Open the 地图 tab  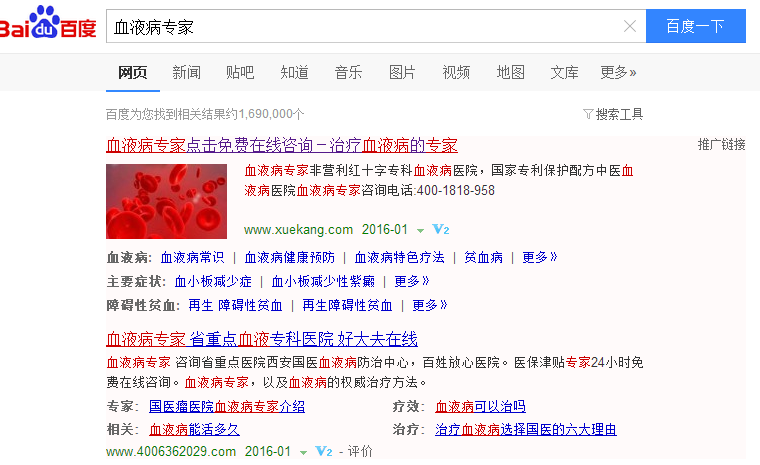(x=510, y=73)
